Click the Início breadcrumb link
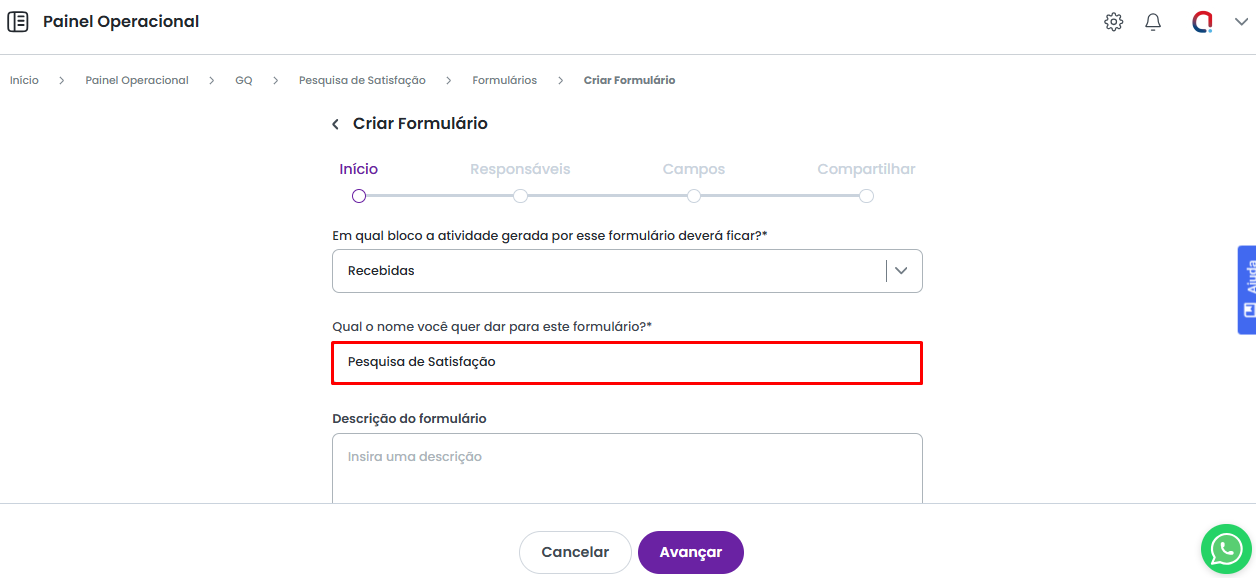The height and width of the screenshot is (578, 1256). tap(24, 80)
